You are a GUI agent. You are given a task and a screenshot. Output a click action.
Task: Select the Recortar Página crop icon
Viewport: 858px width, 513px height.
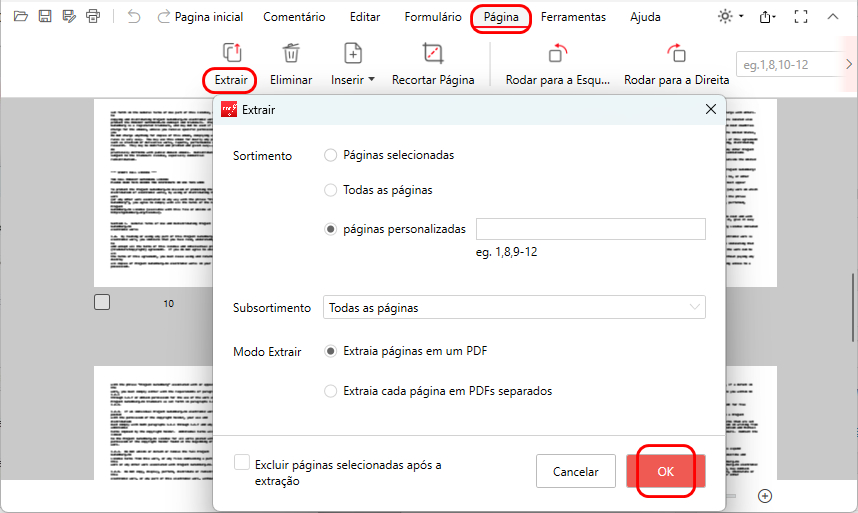pos(433,53)
